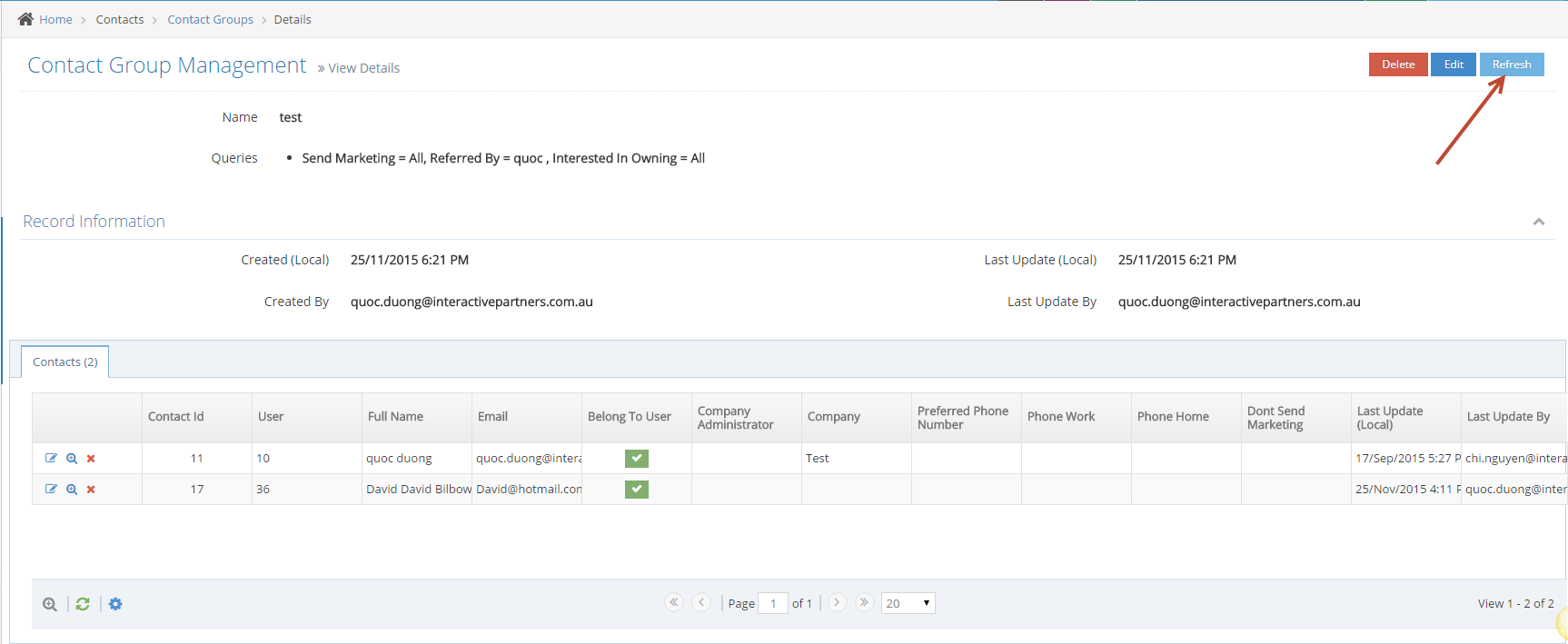Sort by Contact Id column header
The width and height of the screenshot is (1568, 644).
click(x=176, y=417)
